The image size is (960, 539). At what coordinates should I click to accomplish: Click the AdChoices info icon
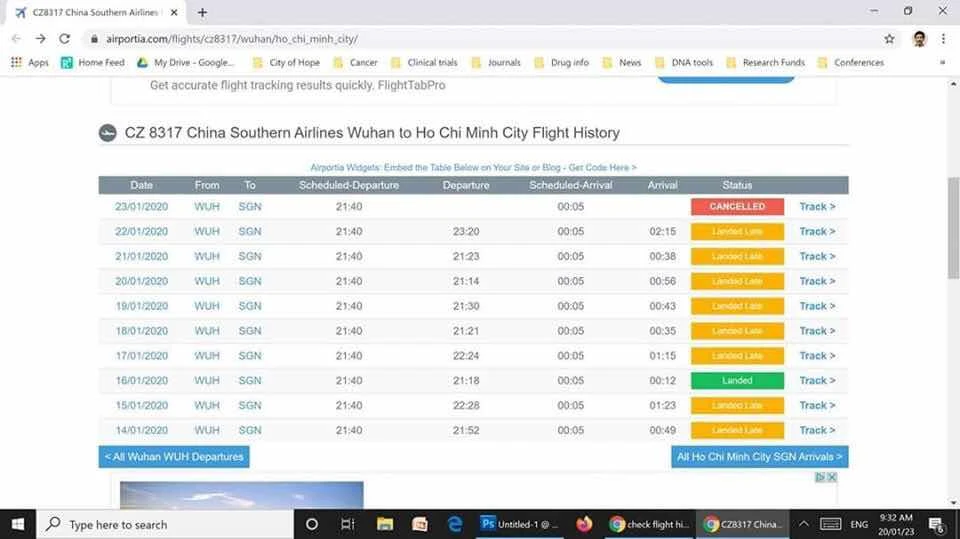pos(820,477)
